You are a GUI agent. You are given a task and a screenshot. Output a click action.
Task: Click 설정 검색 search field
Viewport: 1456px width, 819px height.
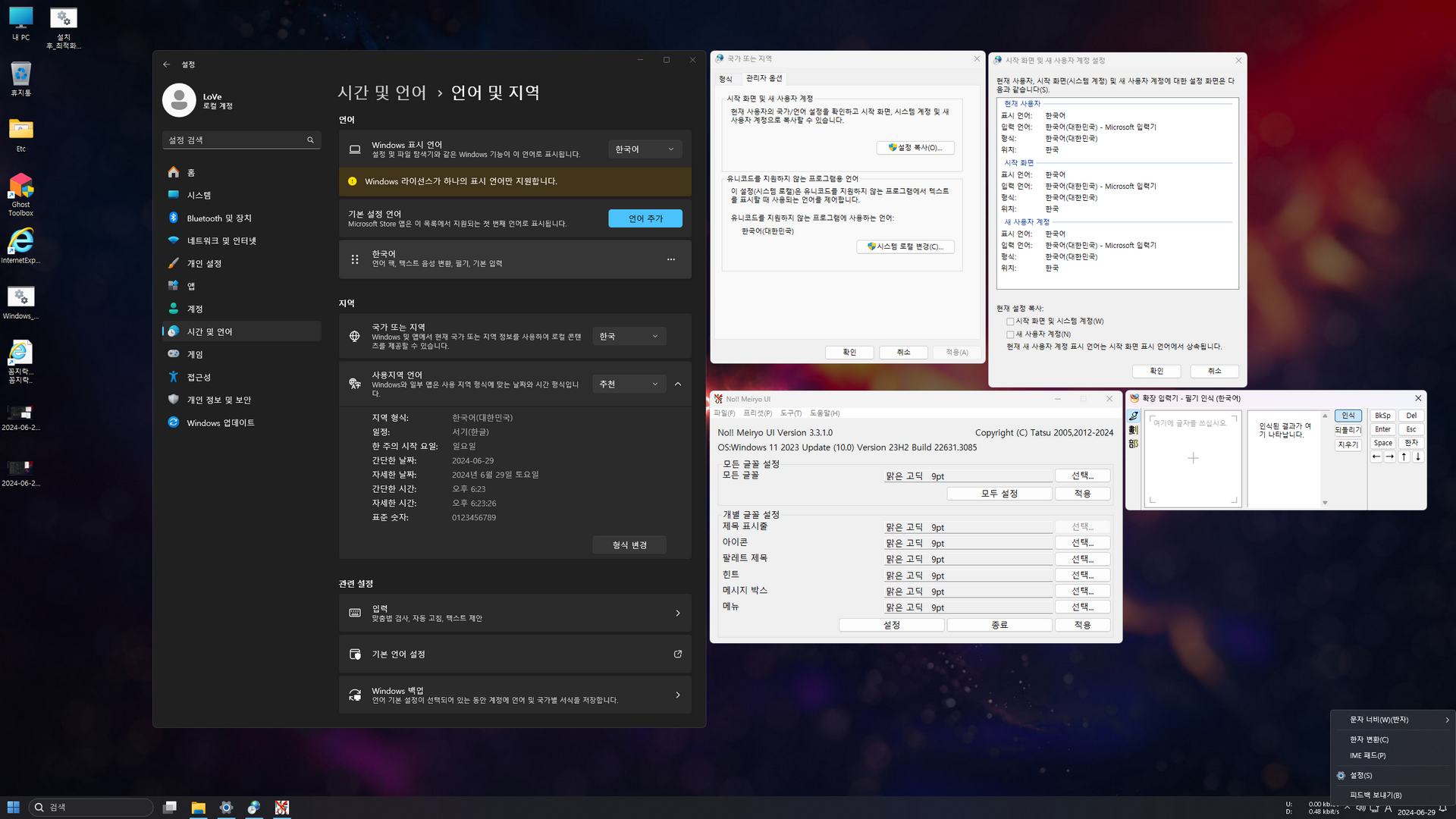235,140
